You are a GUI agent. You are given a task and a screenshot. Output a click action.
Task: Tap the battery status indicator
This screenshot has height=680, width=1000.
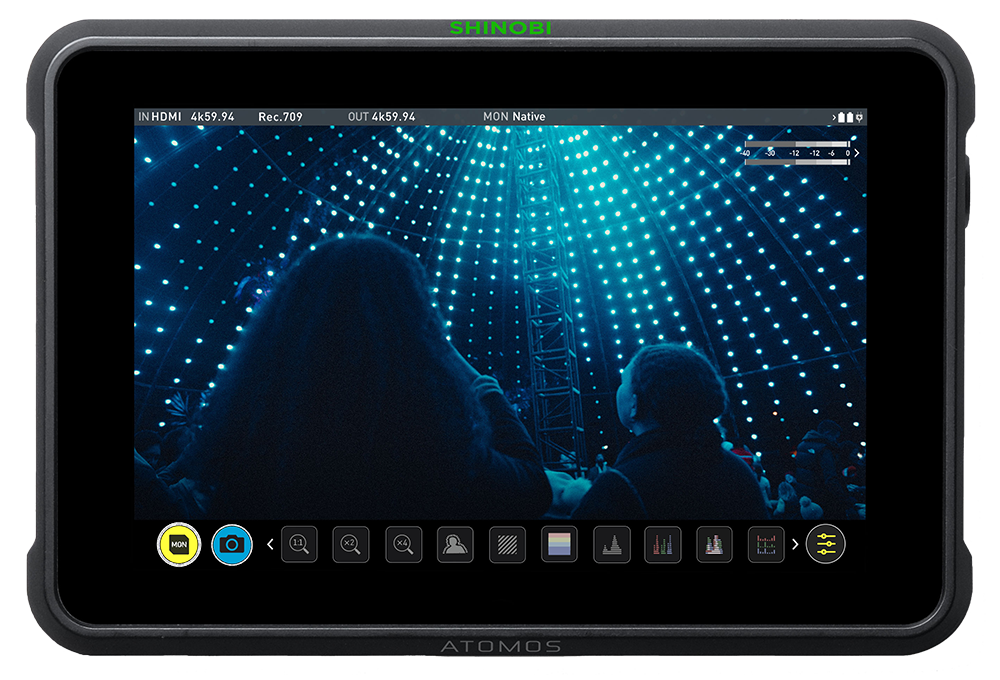tap(845, 117)
